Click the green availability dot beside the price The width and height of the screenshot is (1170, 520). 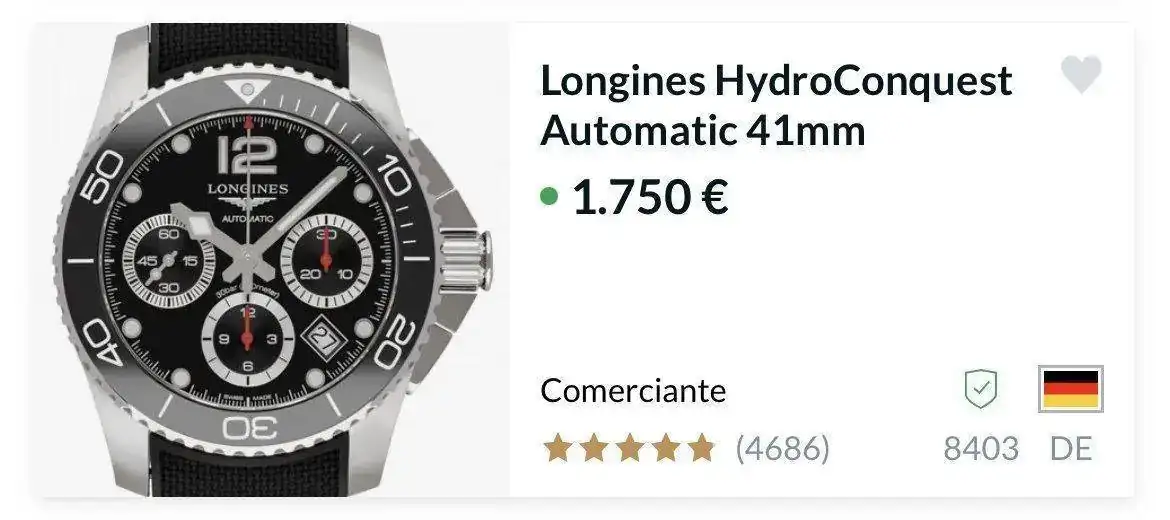click(x=549, y=197)
